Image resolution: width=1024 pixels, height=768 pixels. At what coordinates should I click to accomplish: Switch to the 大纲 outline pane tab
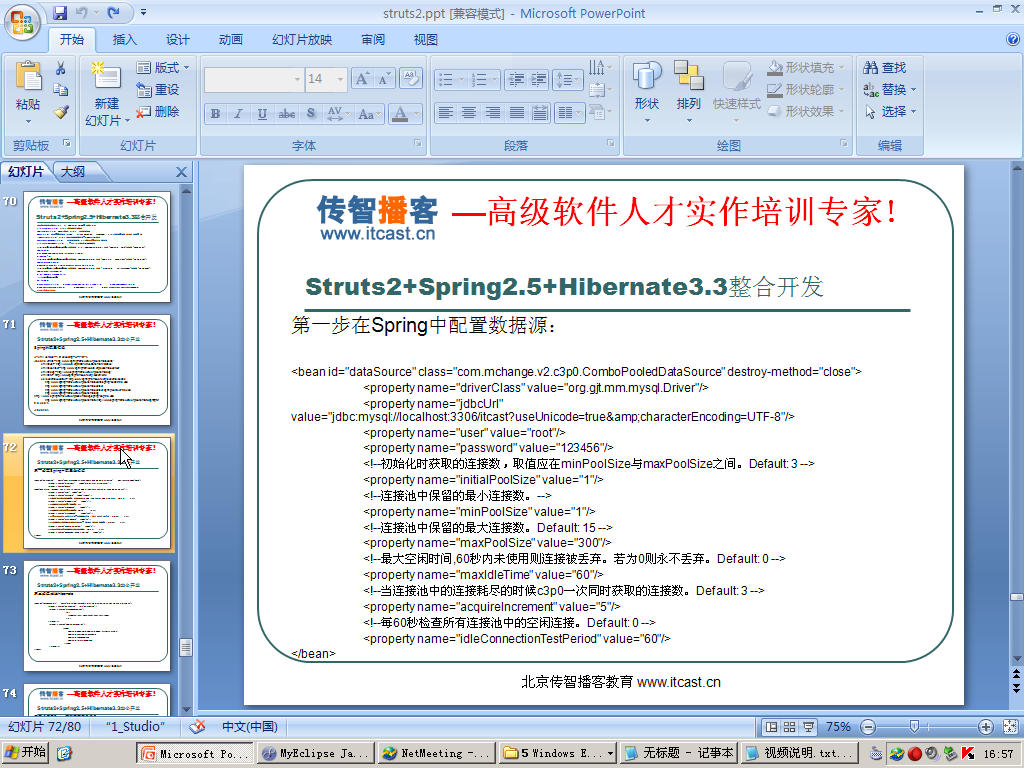coord(73,172)
